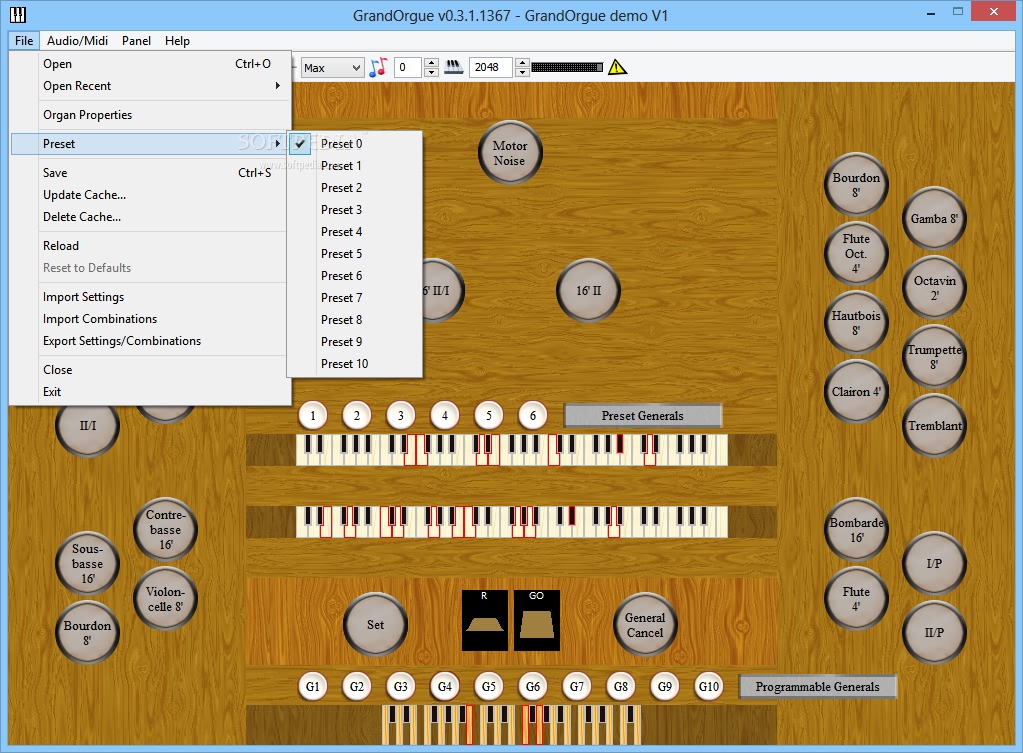1023x753 pixels.
Task: Increase the polyphony 2048 spinner
Action: point(522,63)
